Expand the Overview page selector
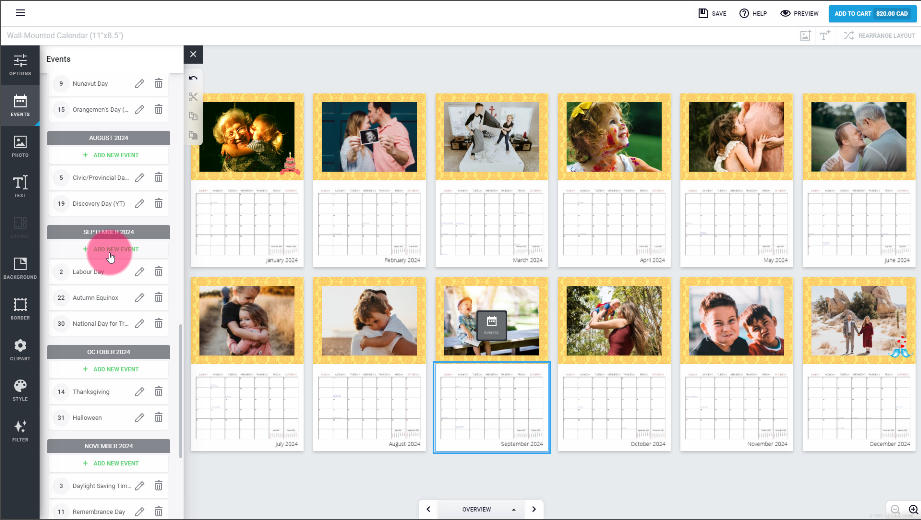The width and height of the screenshot is (921, 520). coord(514,509)
